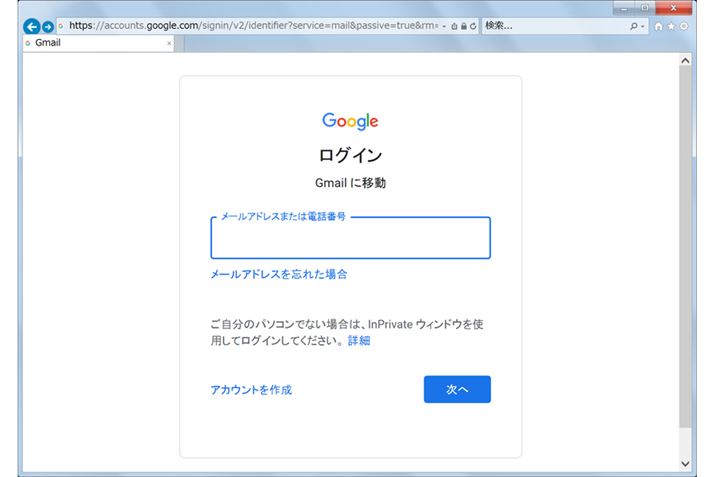Click the Gmail に移動 text
The height and width of the screenshot is (477, 715).
click(350, 183)
